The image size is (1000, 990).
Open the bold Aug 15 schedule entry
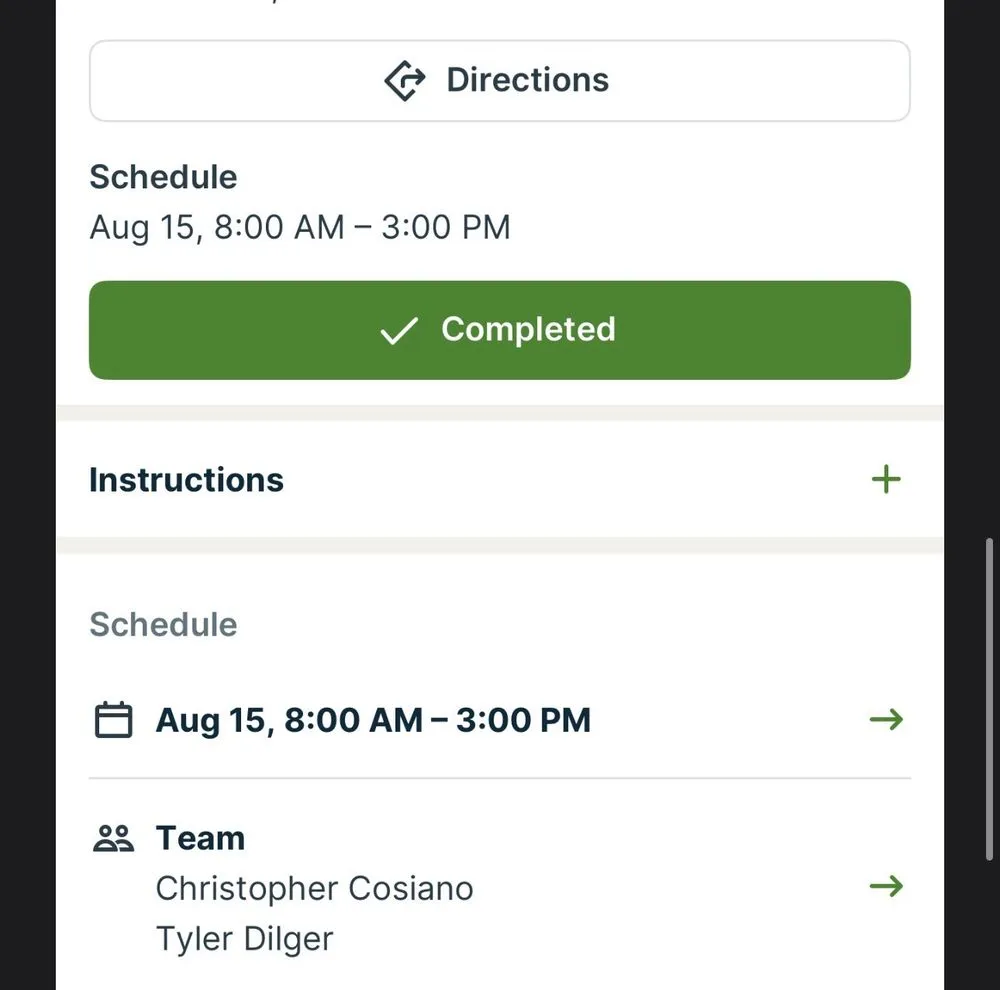click(373, 720)
